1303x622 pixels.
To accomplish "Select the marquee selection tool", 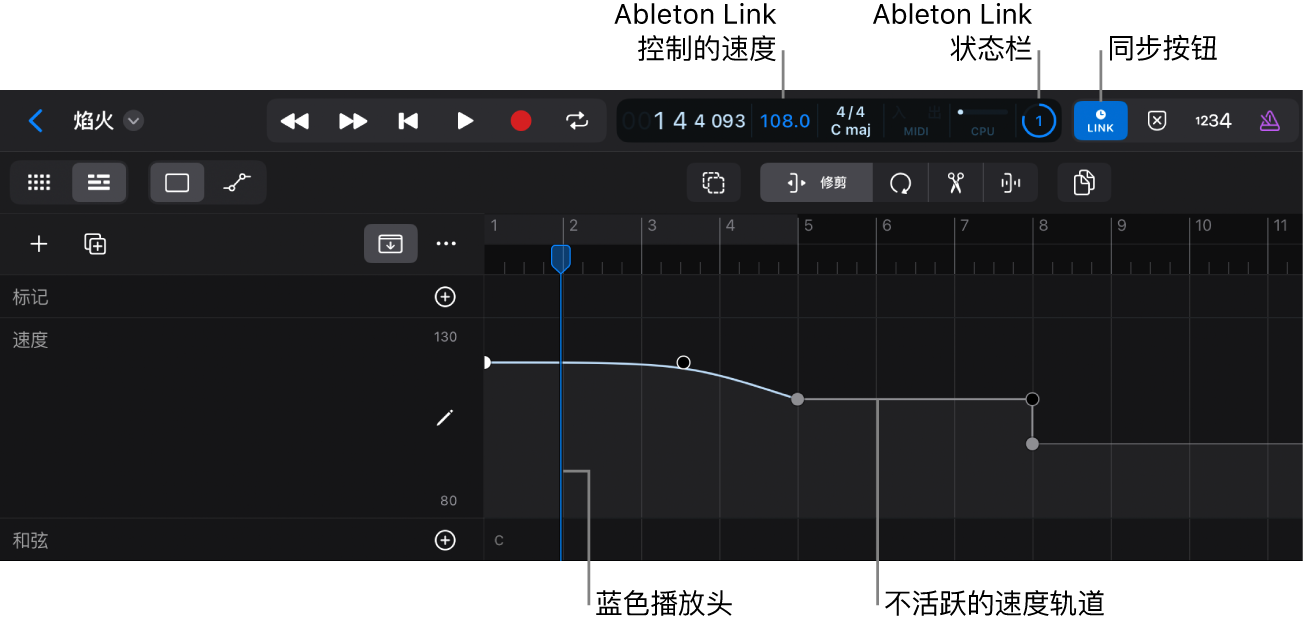I will [x=713, y=182].
